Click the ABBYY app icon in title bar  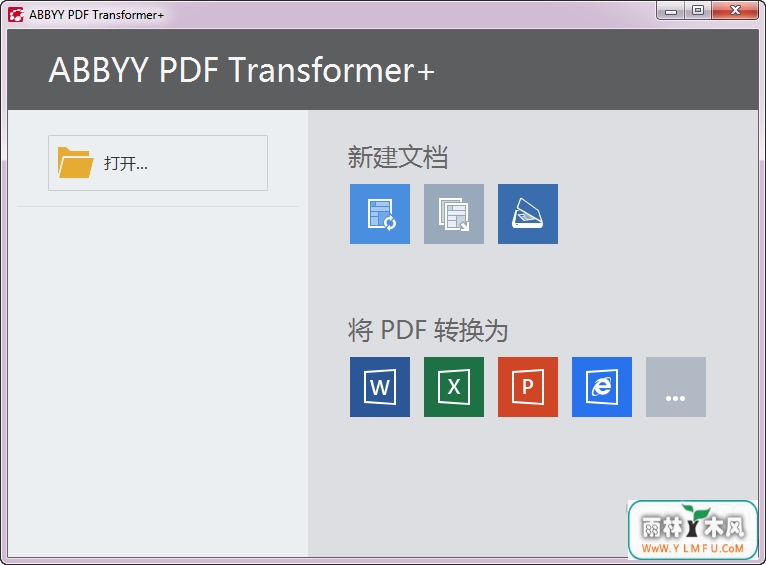click(x=16, y=15)
